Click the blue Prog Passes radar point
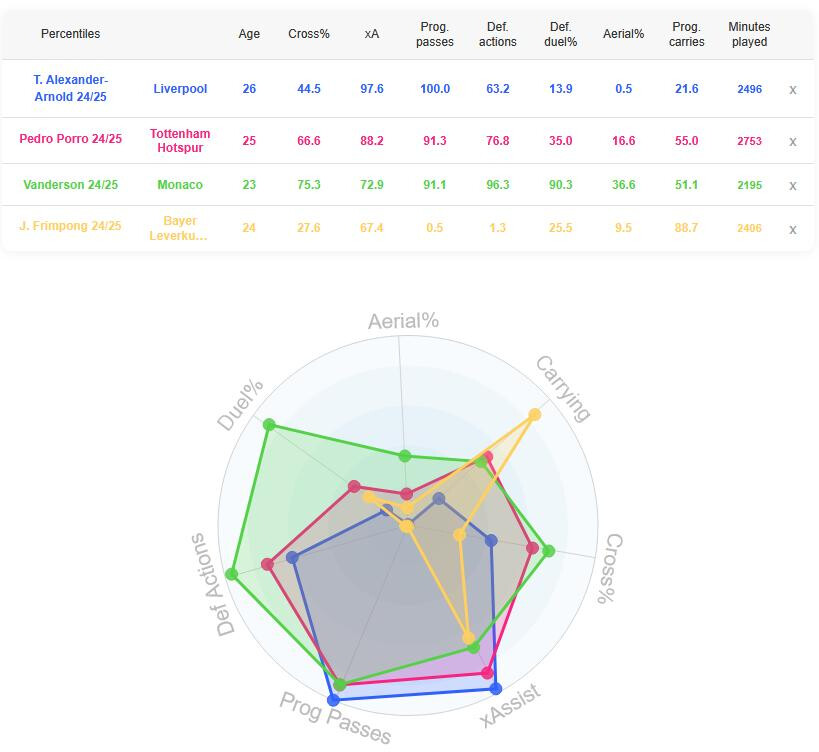The image size is (819, 752). click(333, 700)
